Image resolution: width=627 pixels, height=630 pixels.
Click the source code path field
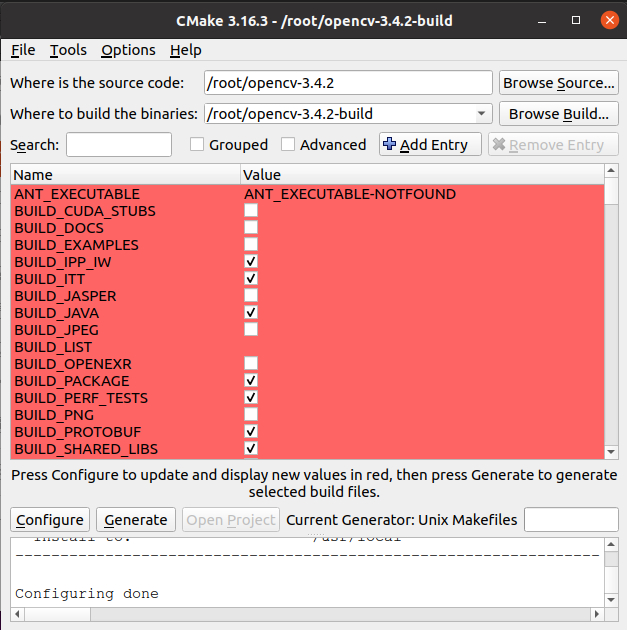(x=348, y=83)
